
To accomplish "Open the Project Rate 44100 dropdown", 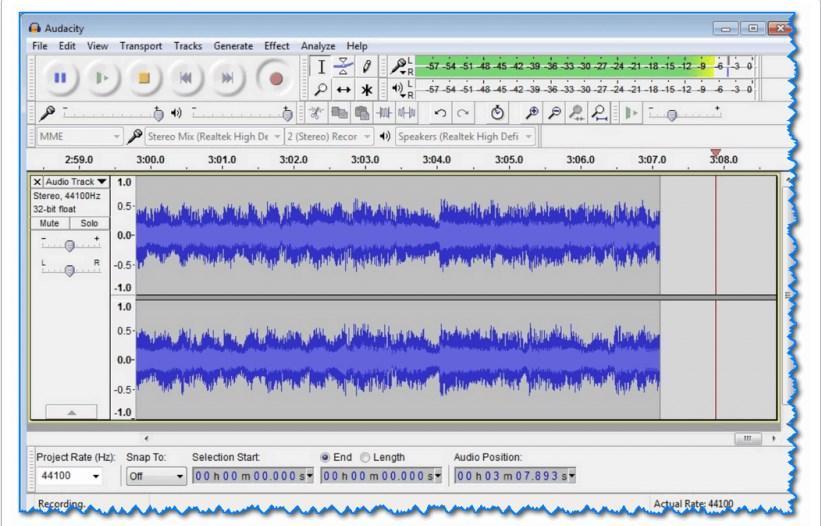I will pyautogui.click(x=96, y=476).
